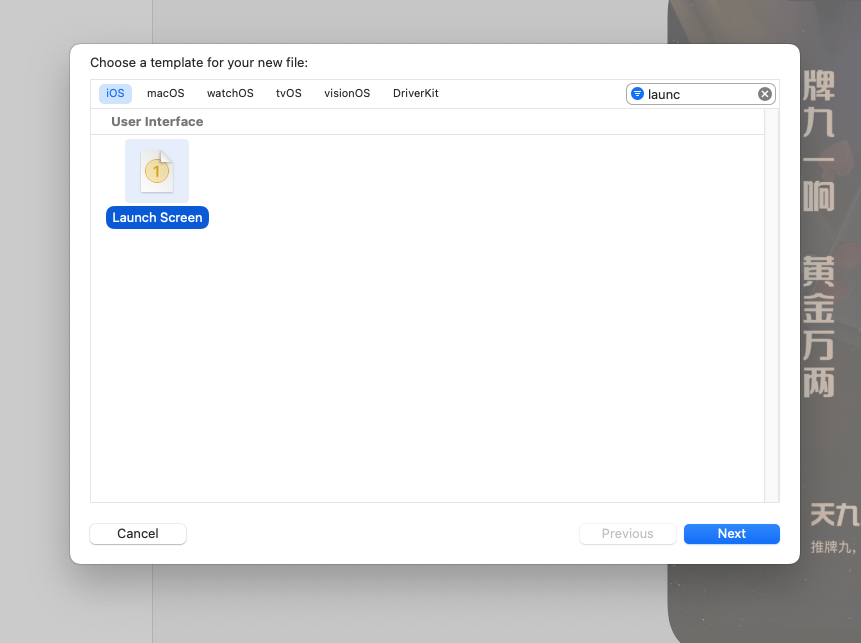This screenshot has height=643, width=861.
Task: Click the template list vertical scrollbar
Action: click(x=771, y=300)
